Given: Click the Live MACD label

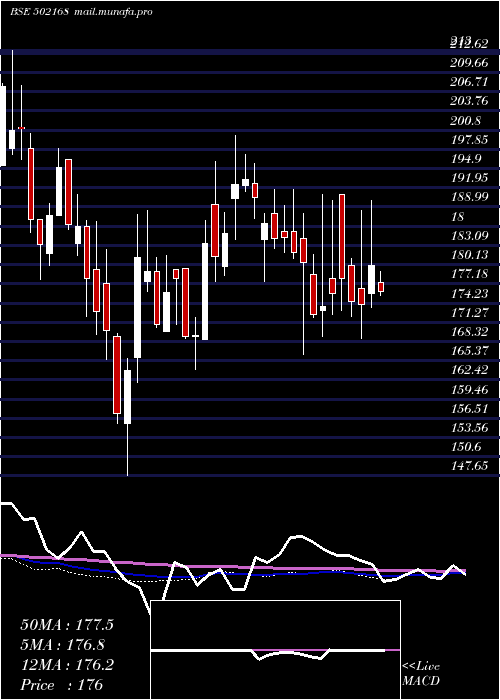Looking at the screenshot, I should [x=421, y=673].
